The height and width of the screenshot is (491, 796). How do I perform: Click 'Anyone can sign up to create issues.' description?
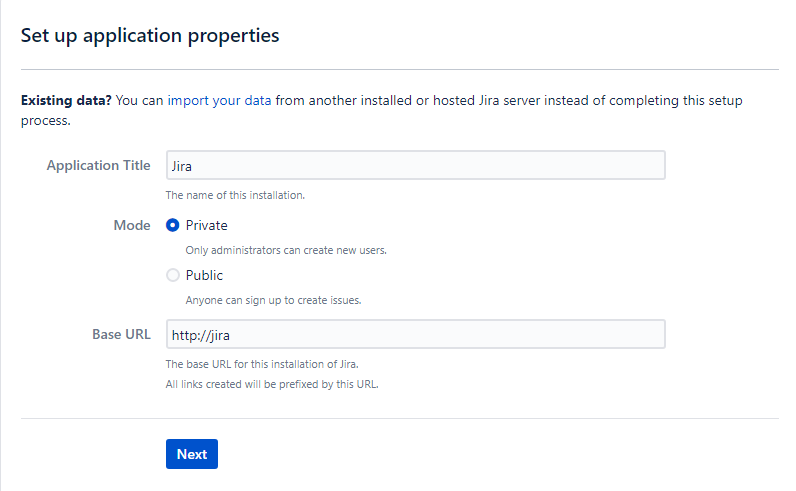tap(273, 300)
